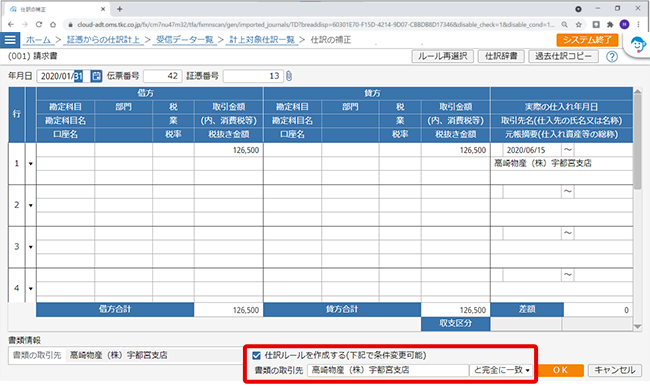Open browser profile avatar
Image resolution: width=650 pixels, height=387 pixels.
click(624, 24)
